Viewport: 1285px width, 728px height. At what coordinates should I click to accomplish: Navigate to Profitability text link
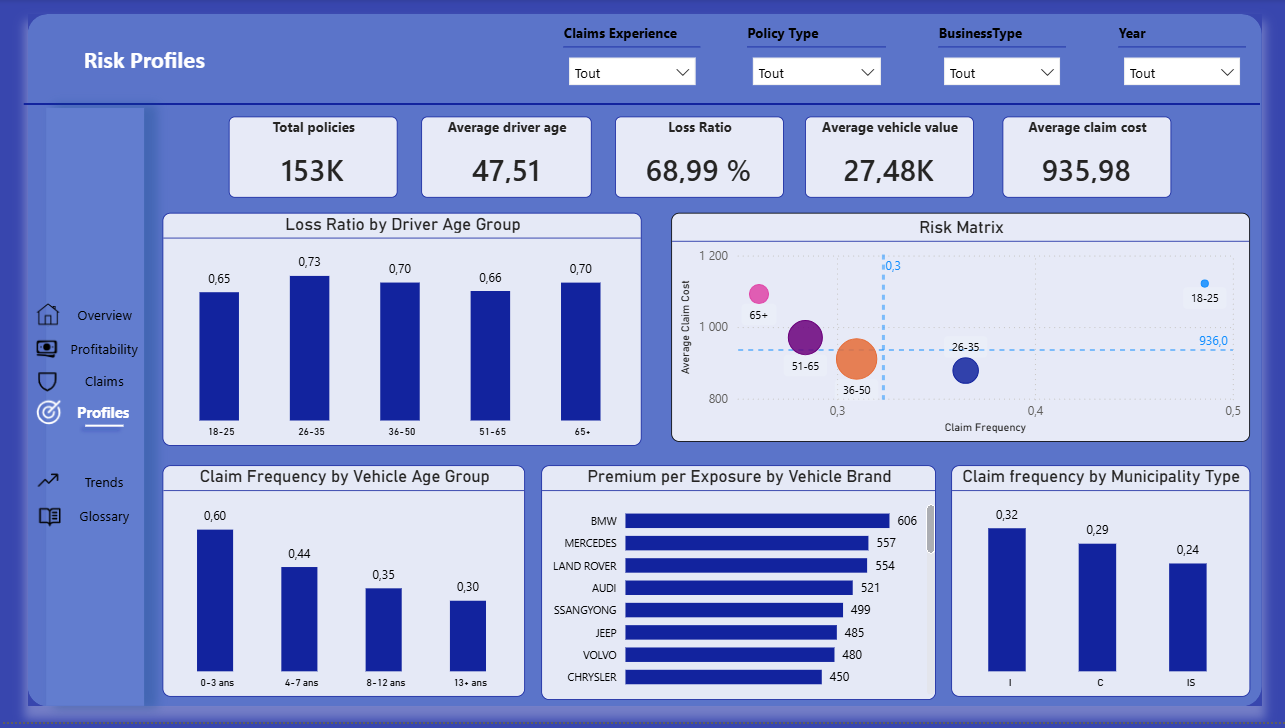click(x=104, y=350)
